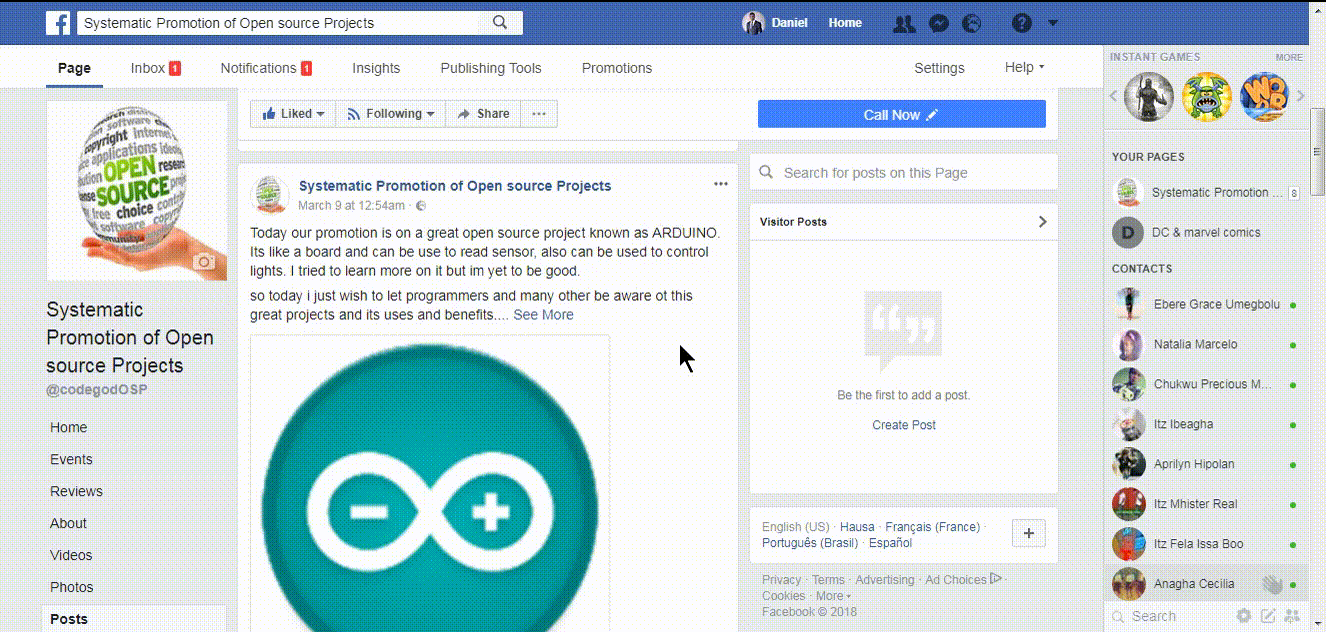Open the Word game Instant Games icon
The height and width of the screenshot is (632, 1326).
1264,97
